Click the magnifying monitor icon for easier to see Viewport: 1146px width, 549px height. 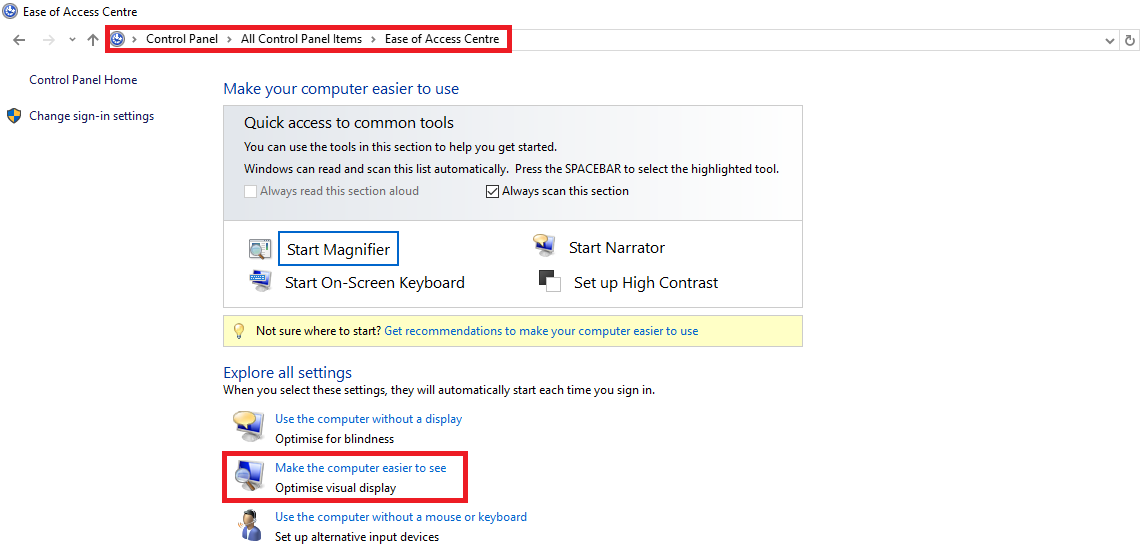coord(248,476)
